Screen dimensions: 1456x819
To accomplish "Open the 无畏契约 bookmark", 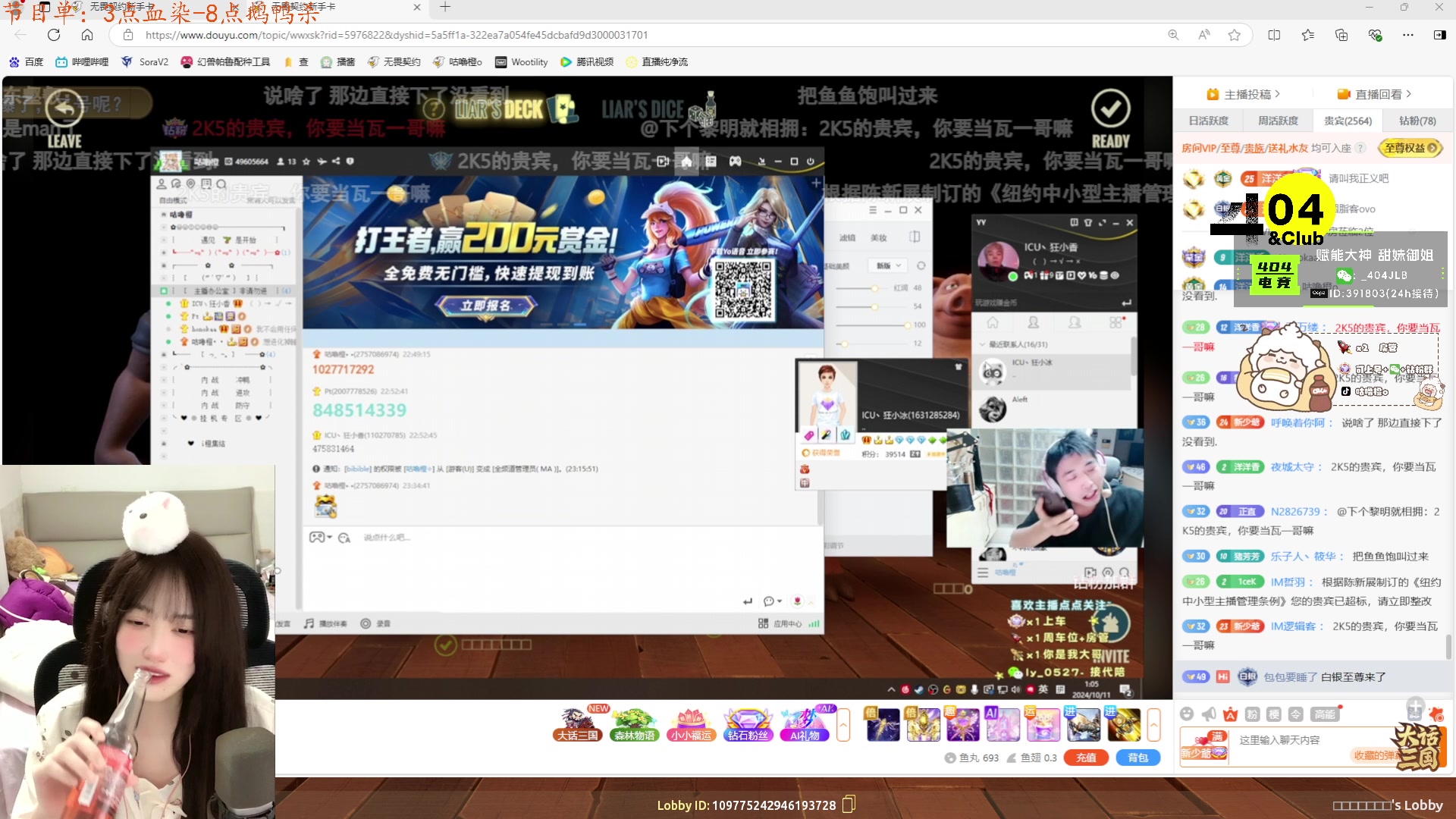I will [x=394, y=62].
